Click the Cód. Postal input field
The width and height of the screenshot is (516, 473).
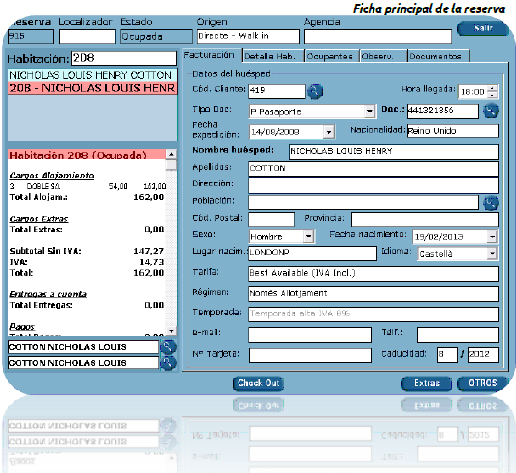pos(271,220)
